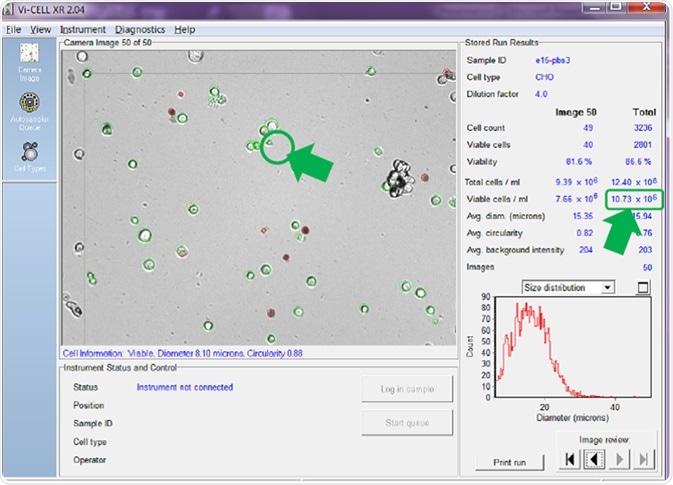Open the Diagnostics menu
The height and width of the screenshot is (485, 673).
(x=139, y=30)
